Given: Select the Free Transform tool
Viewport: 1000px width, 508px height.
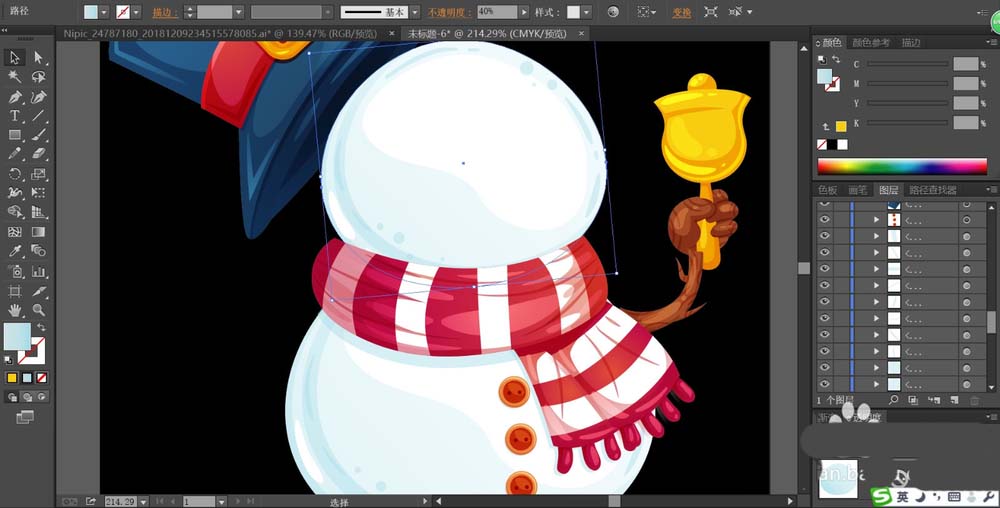Looking at the screenshot, I should point(38,192).
